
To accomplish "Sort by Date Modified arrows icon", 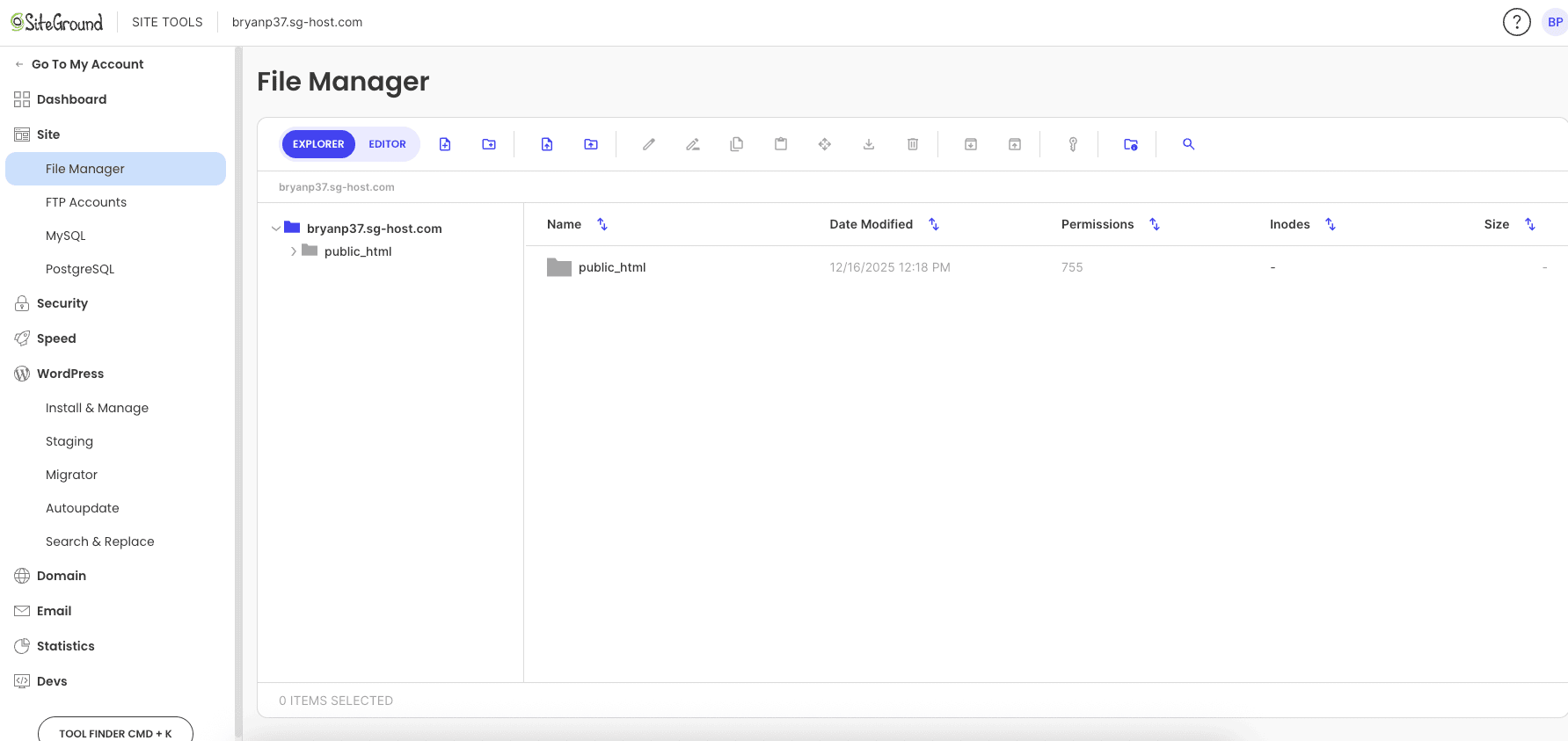I will (x=934, y=224).
